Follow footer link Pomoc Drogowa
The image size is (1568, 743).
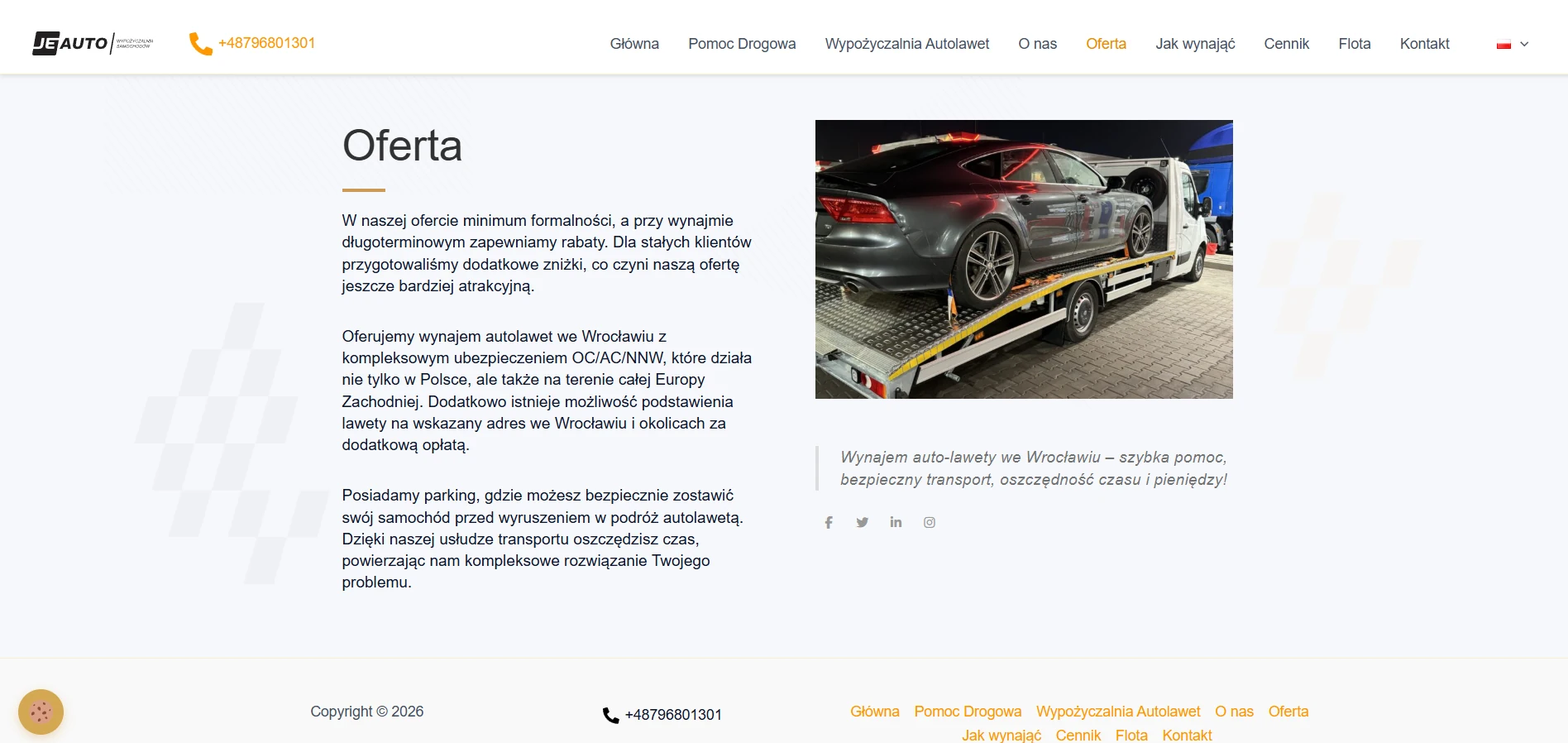pos(968,712)
